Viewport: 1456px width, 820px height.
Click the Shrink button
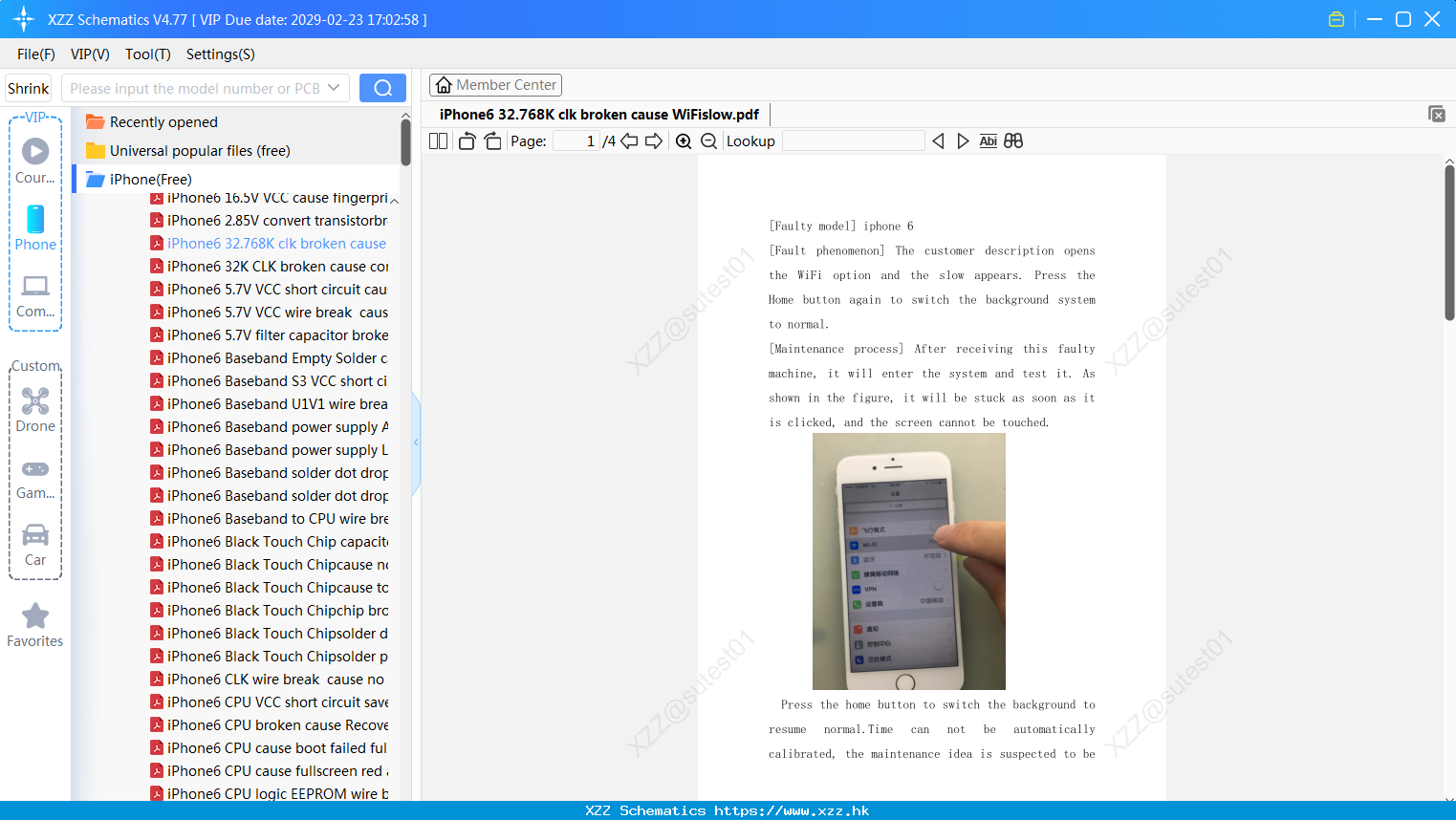coord(28,88)
